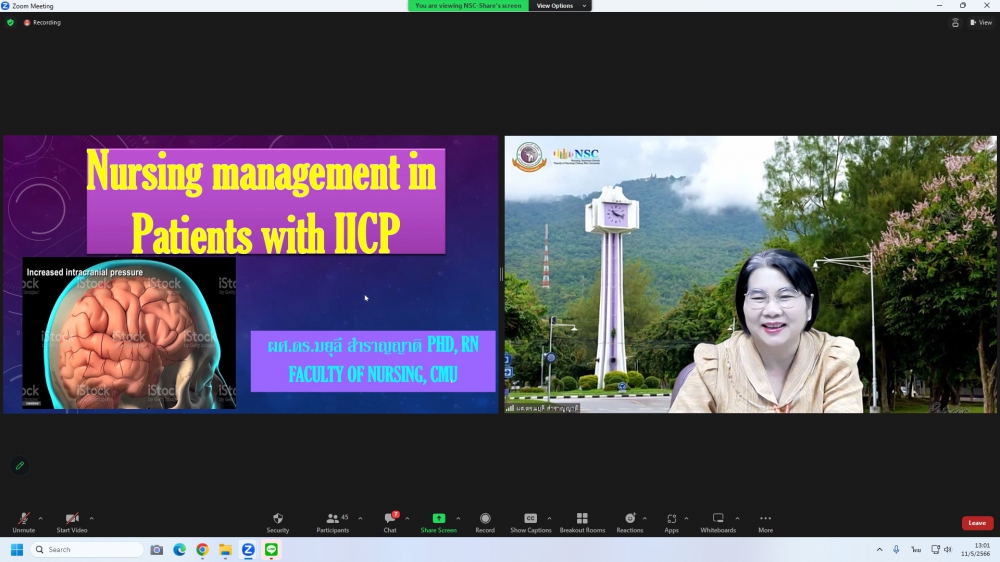Open the Reactions picker
The height and width of the screenshot is (562, 1000).
(x=629, y=519)
